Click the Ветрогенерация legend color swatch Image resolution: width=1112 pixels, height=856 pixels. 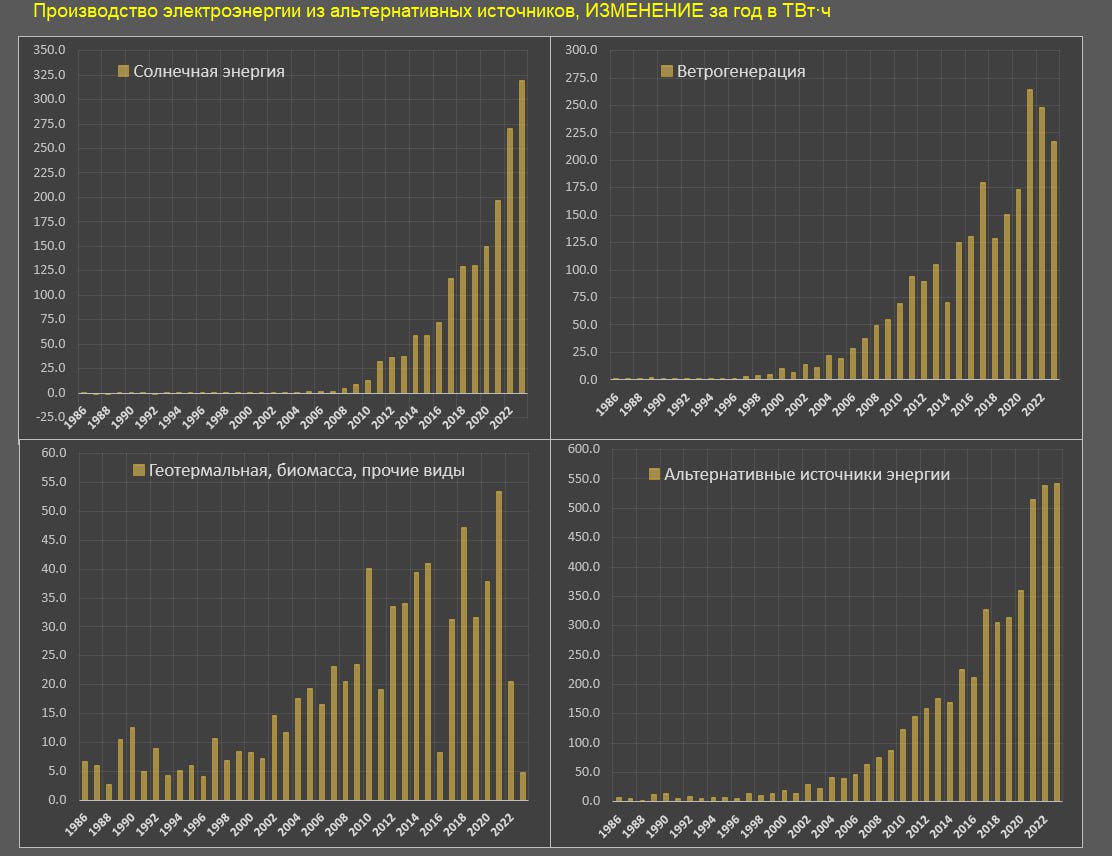[667, 71]
